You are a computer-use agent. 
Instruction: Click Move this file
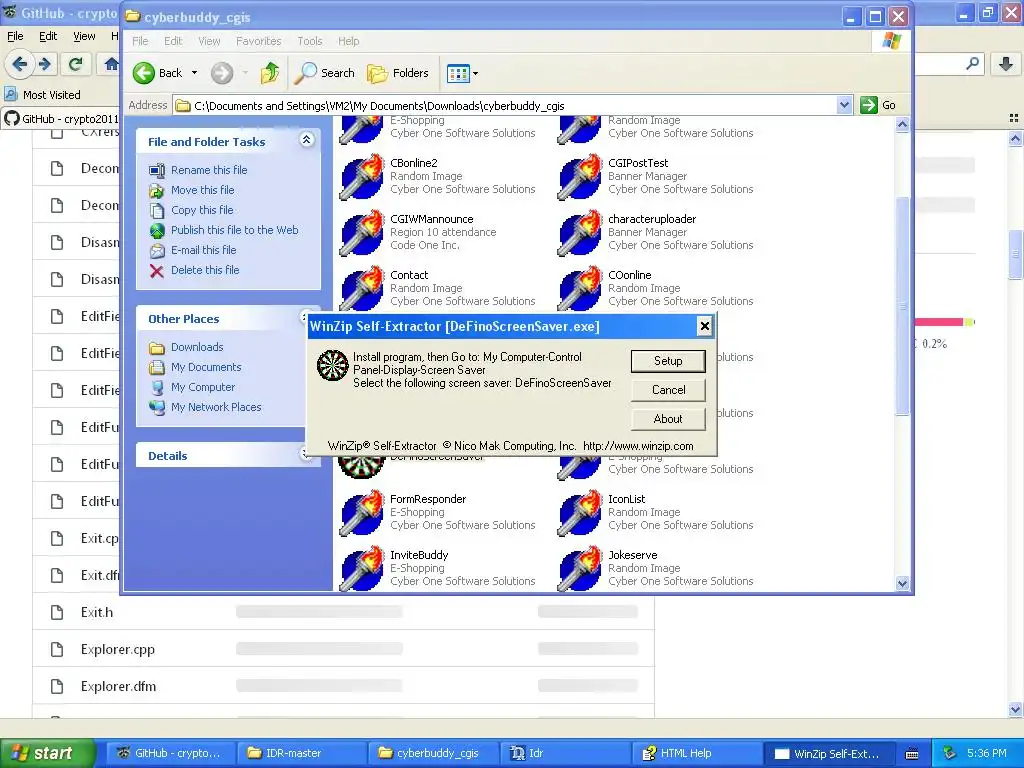[x=202, y=190]
